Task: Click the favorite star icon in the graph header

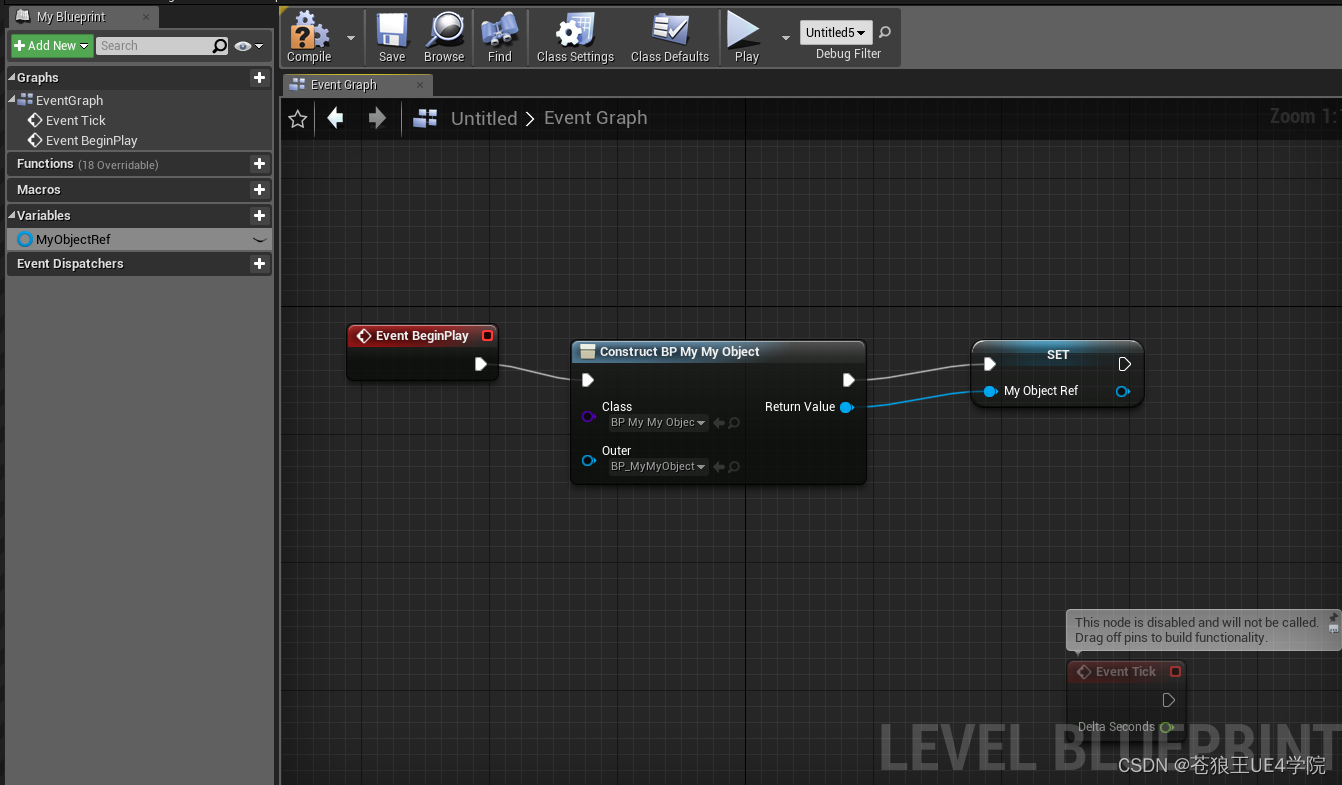Action: 297,119
